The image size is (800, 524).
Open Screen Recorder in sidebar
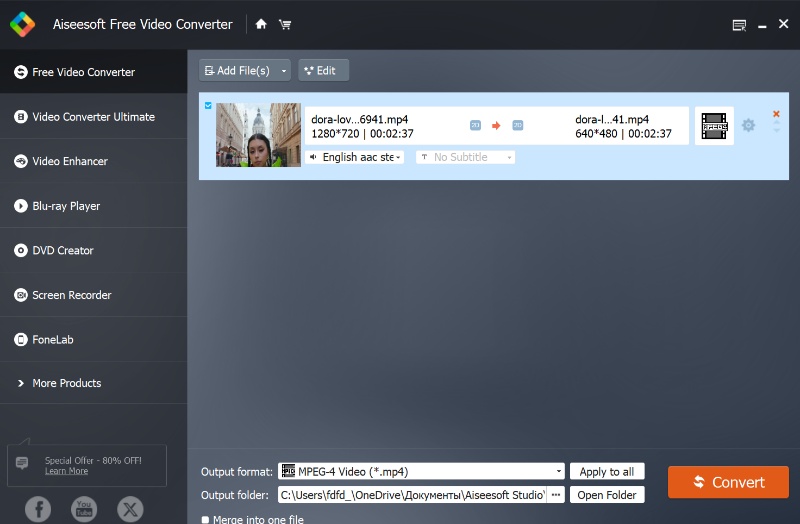[93, 295]
